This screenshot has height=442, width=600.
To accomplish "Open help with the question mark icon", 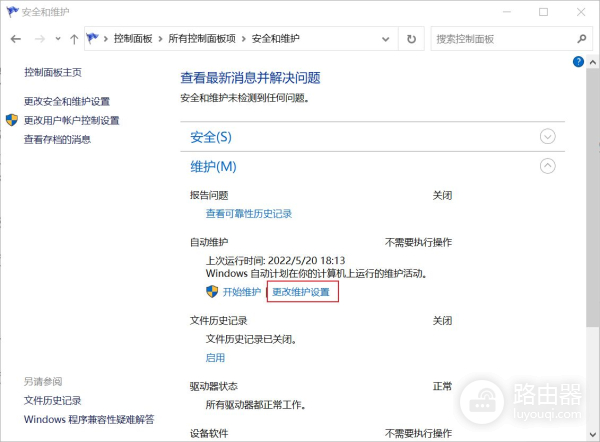I will [578, 61].
